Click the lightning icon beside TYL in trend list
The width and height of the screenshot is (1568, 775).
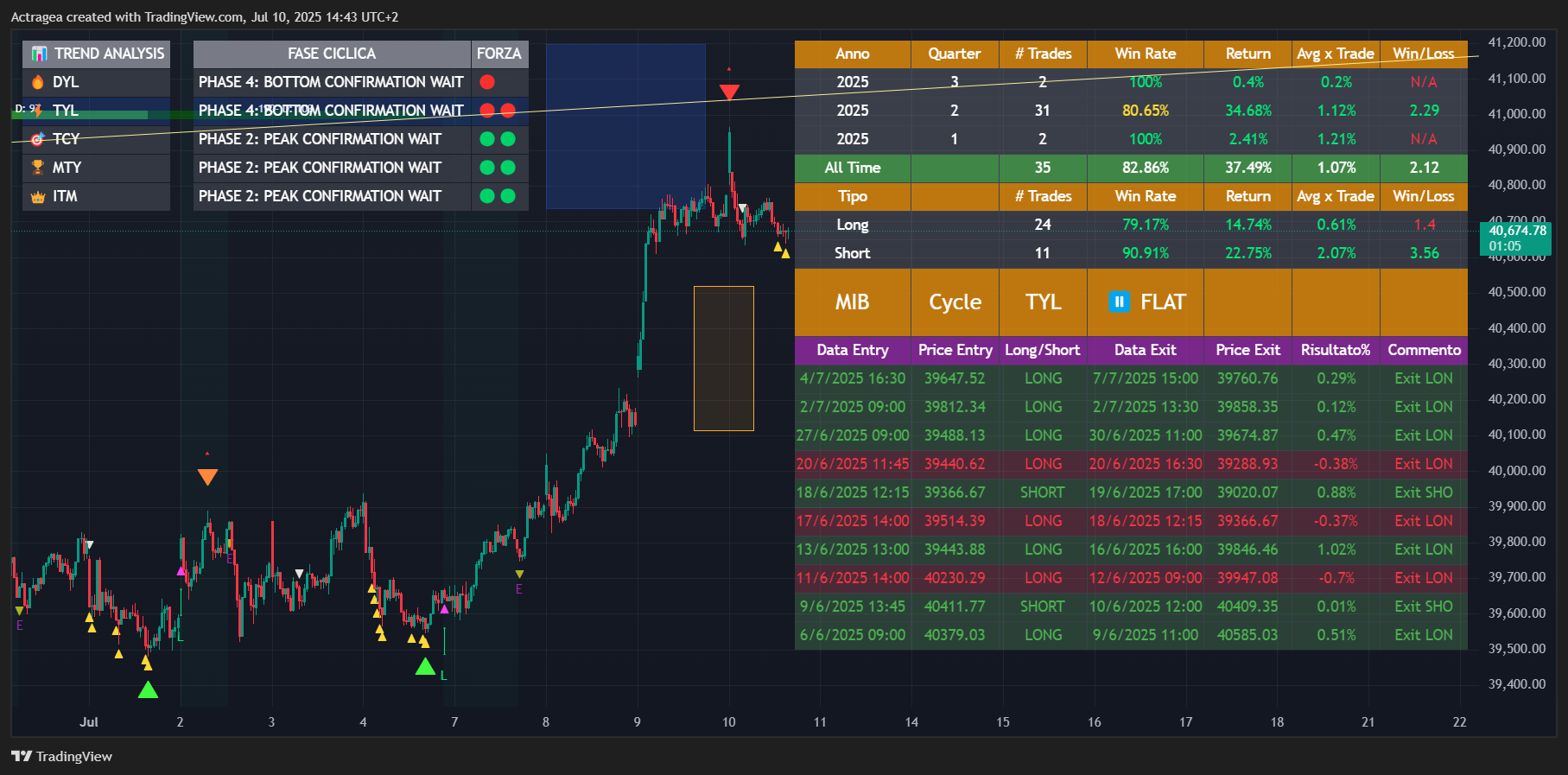[x=38, y=111]
